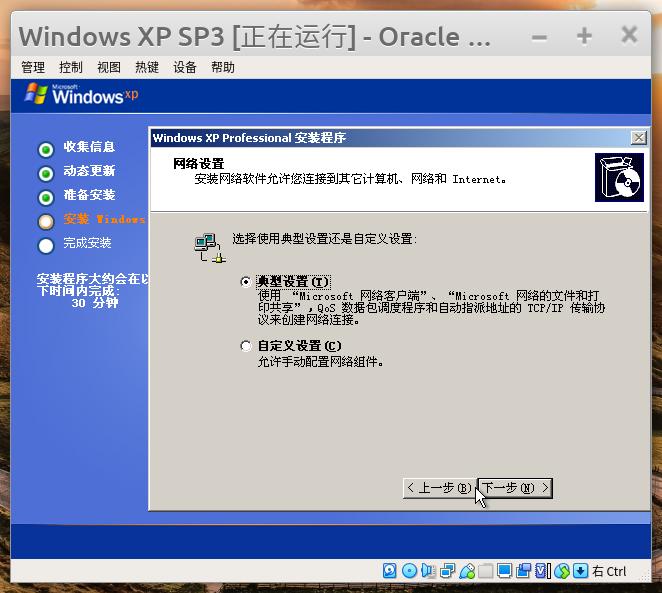This screenshot has height=593, width=662.
Task: Click the 网络设置 heading text
Action: point(198,163)
